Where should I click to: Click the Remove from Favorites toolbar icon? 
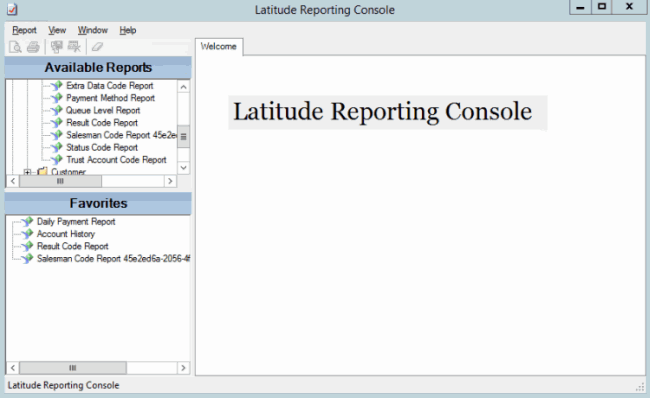[74, 47]
